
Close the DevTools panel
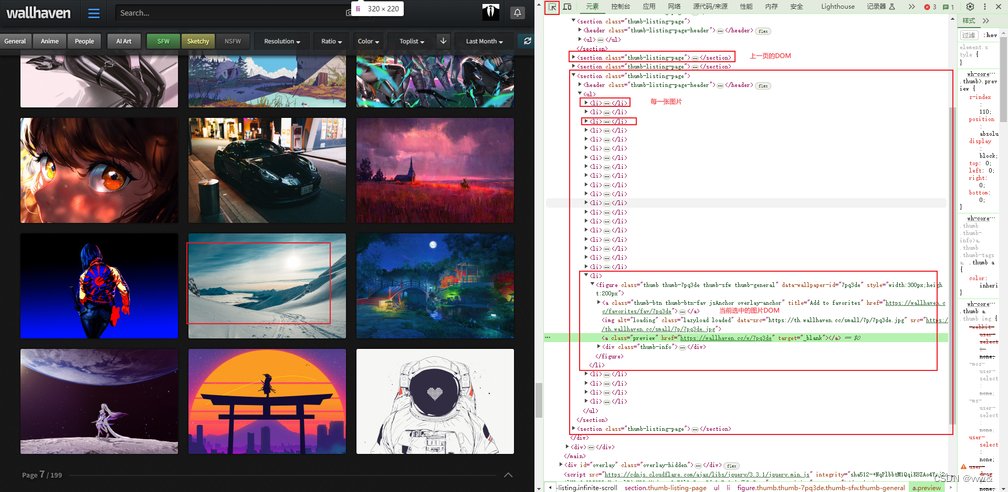[x=998, y=6]
